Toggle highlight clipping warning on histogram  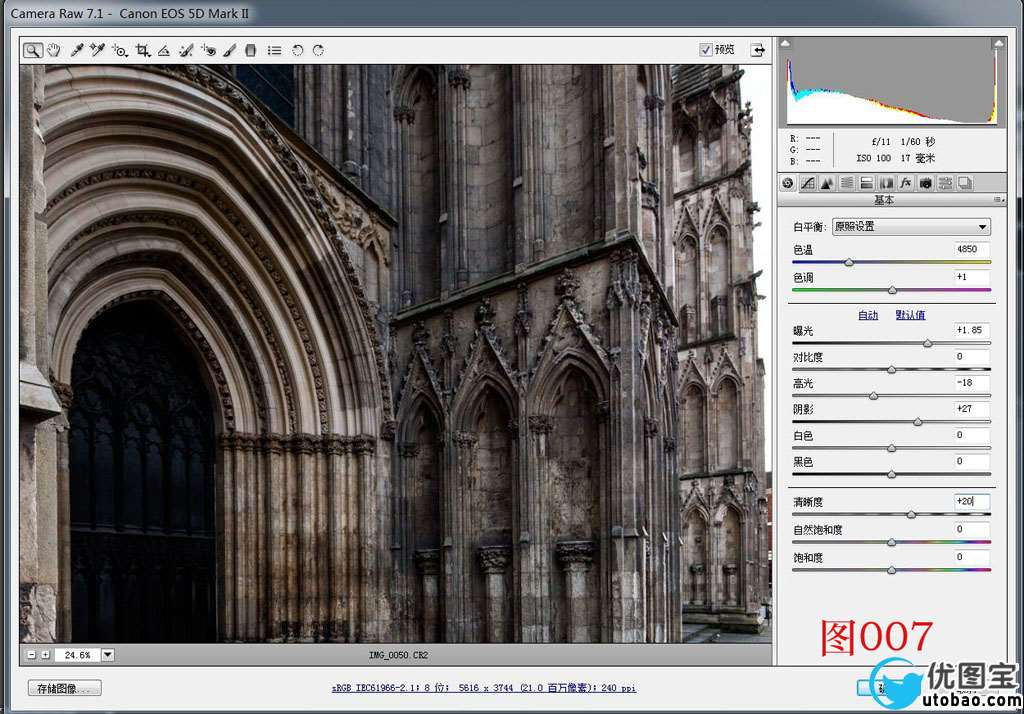point(998,43)
